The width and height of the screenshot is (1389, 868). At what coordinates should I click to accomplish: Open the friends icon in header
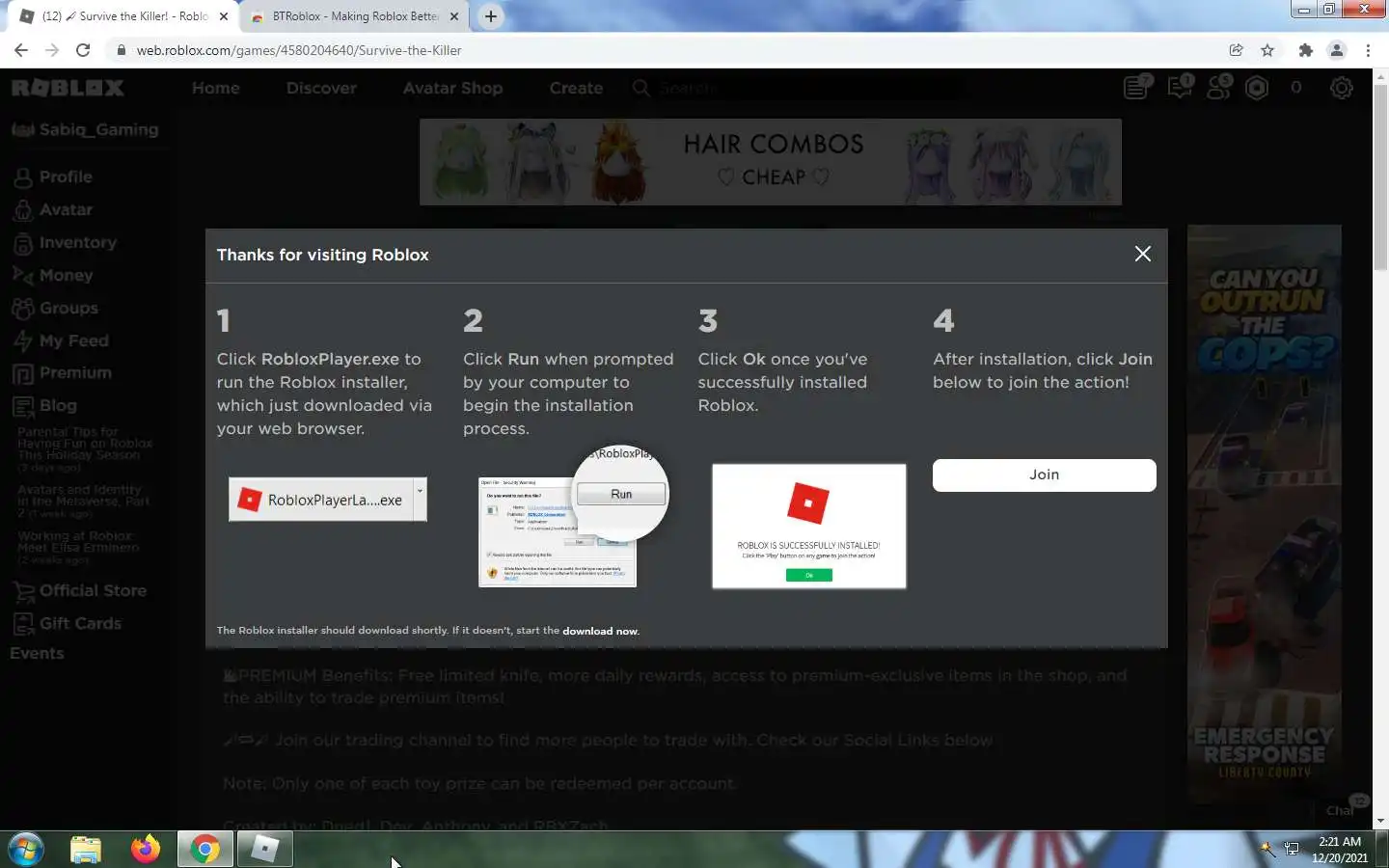tap(1219, 88)
